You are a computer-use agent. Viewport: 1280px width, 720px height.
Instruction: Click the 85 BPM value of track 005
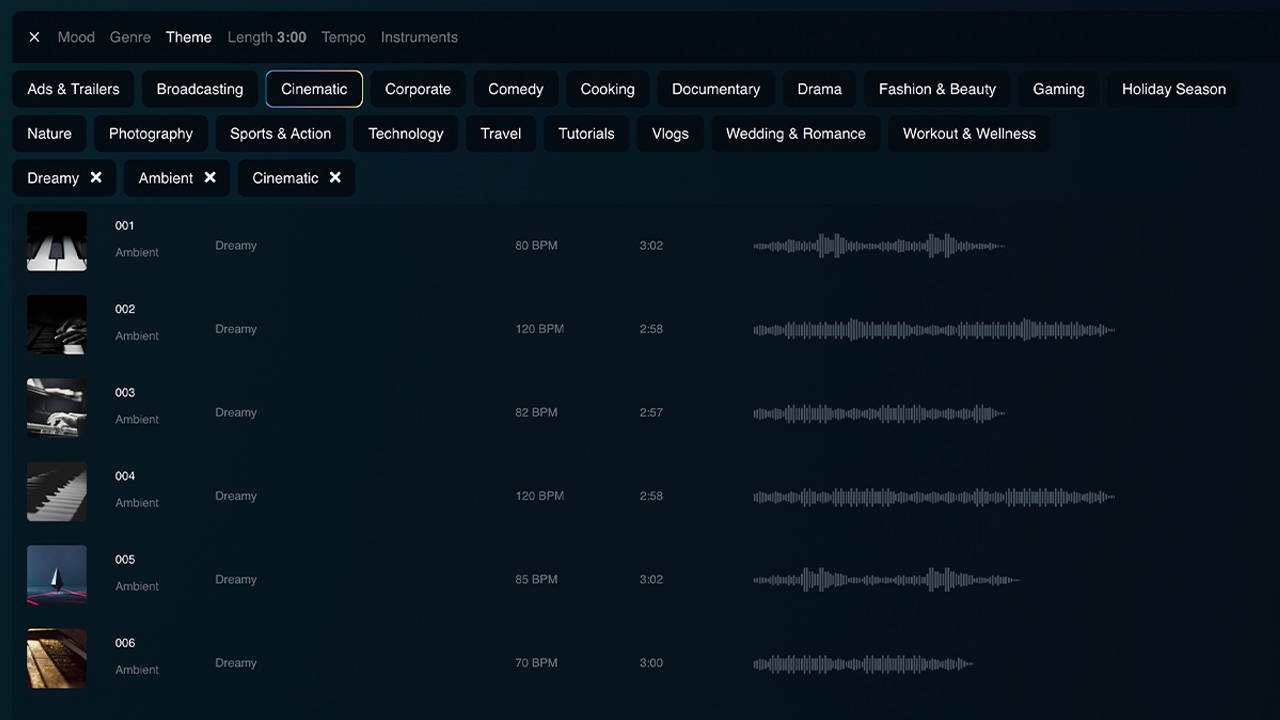(x=536, y=580)
